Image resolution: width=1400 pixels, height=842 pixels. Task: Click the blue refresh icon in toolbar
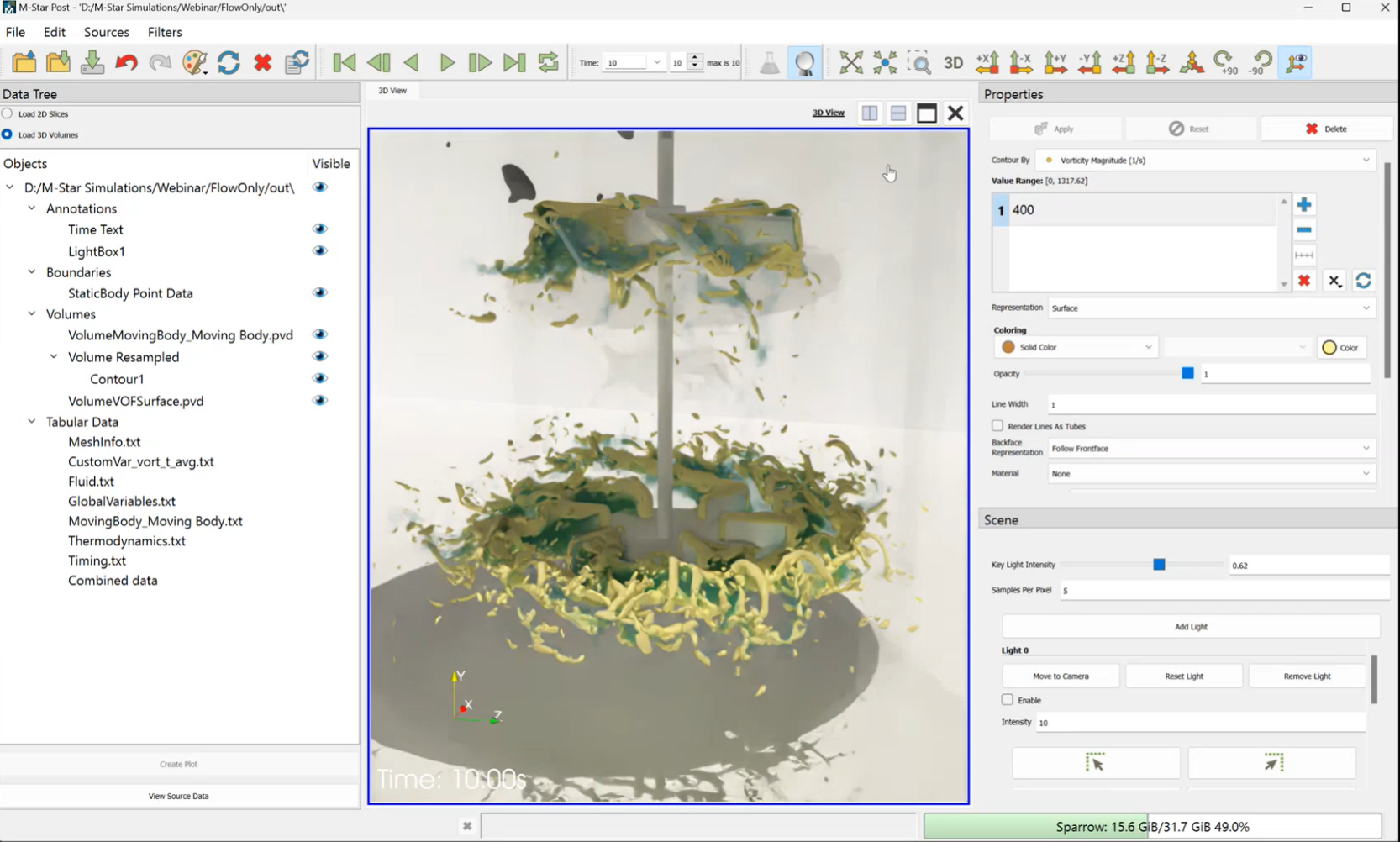point(229,62)
